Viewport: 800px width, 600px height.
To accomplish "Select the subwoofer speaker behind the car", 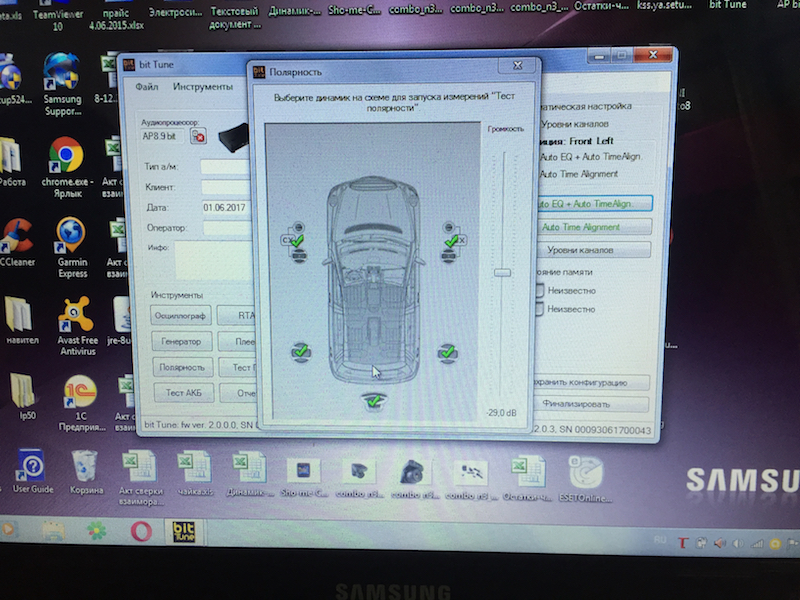I will coord(374,402).
